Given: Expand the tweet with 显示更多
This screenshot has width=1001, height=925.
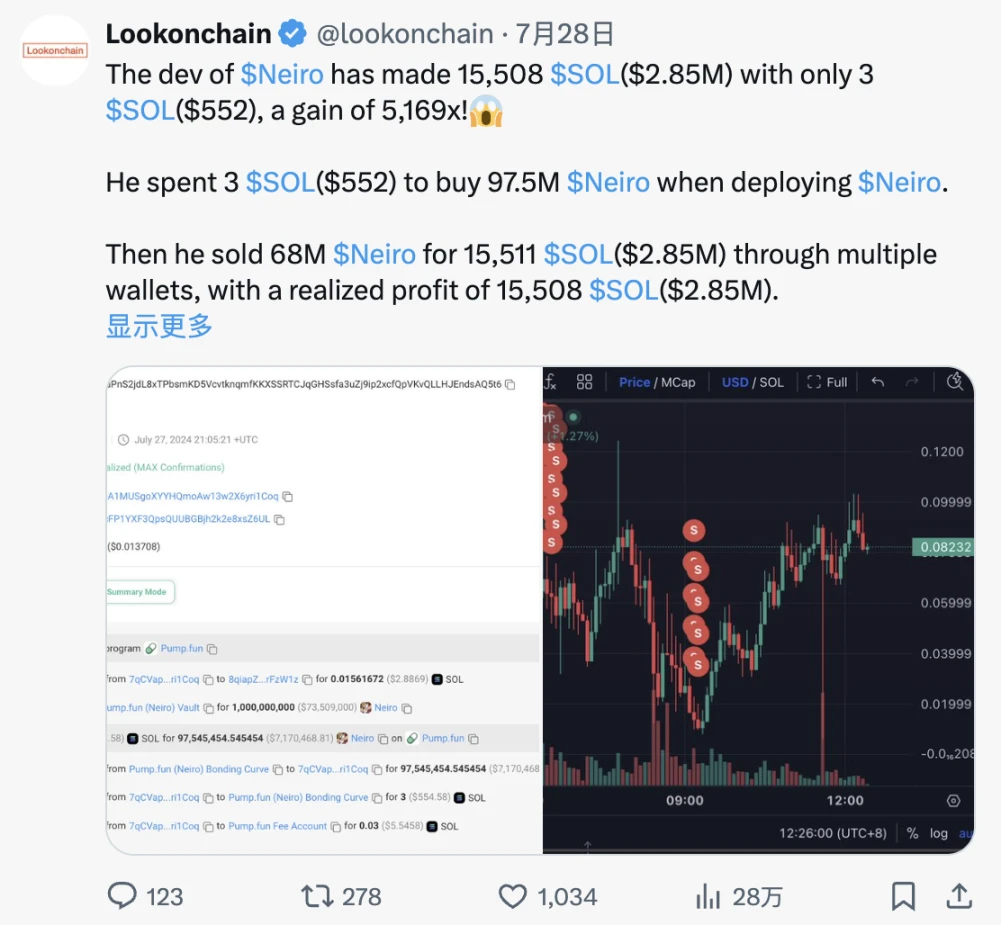Looking at the screenshot, I should click(x=159, y=325).
